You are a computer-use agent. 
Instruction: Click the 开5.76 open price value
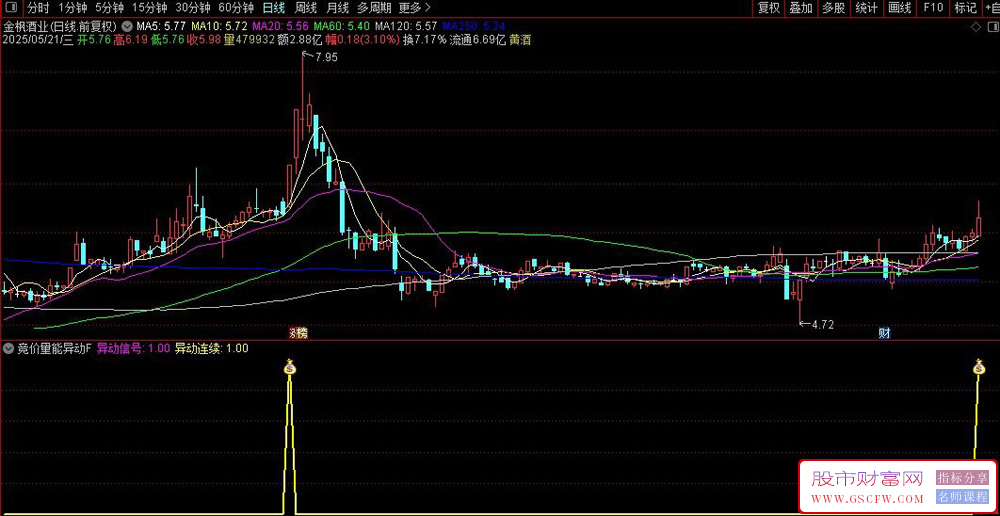tap(94, 40)
